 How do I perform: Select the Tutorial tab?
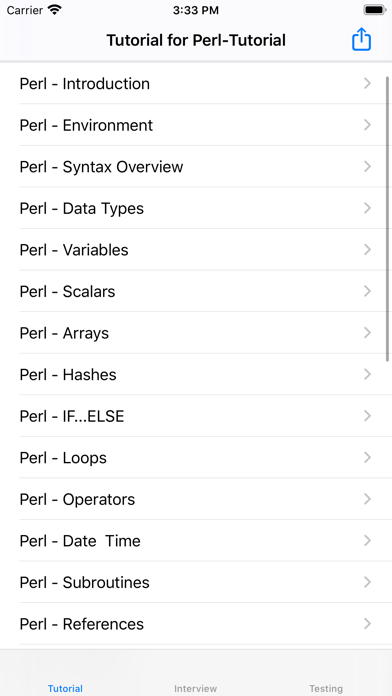click(x=65, y=688)
